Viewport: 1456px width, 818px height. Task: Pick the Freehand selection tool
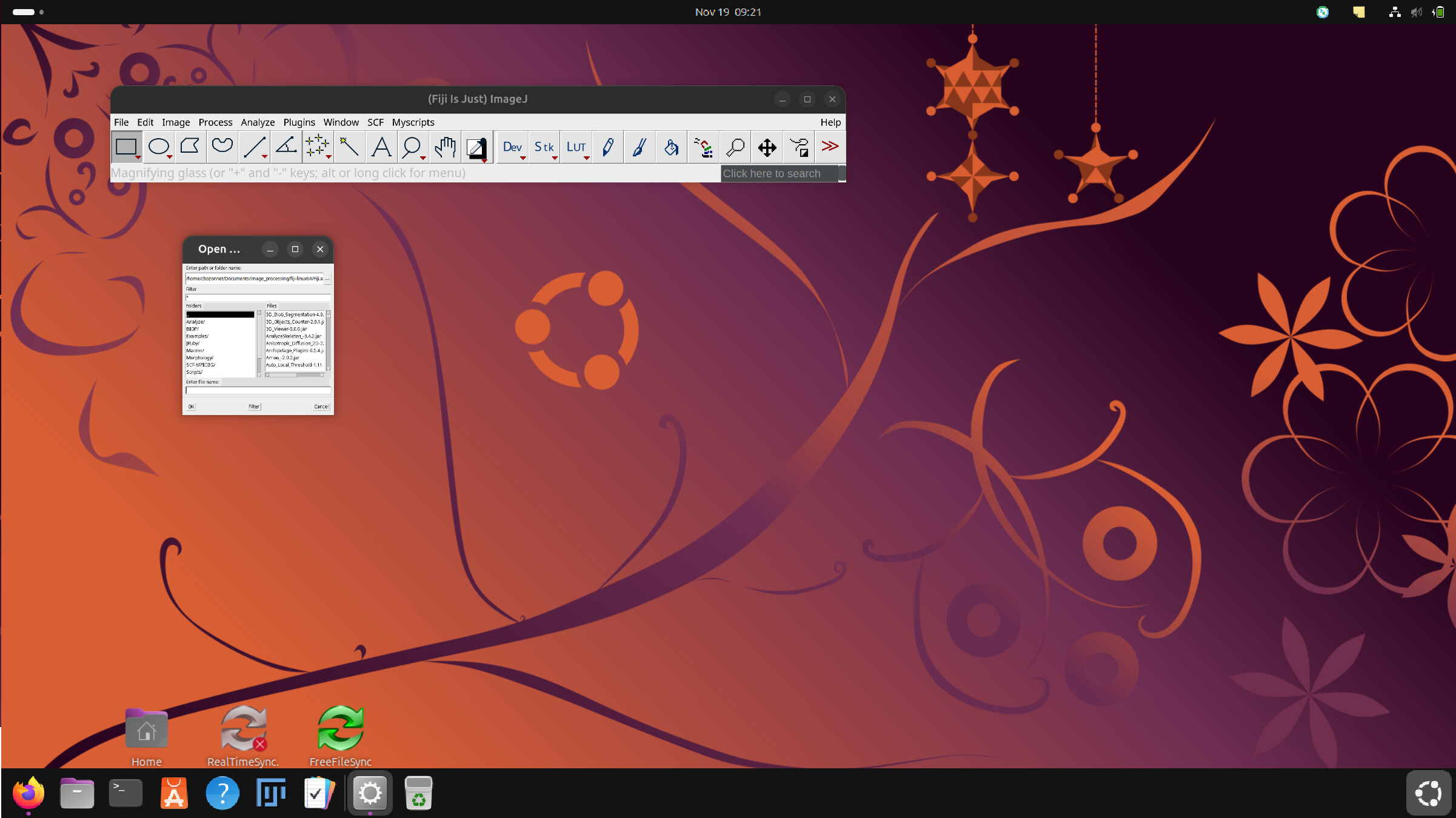tap(222, 147)
